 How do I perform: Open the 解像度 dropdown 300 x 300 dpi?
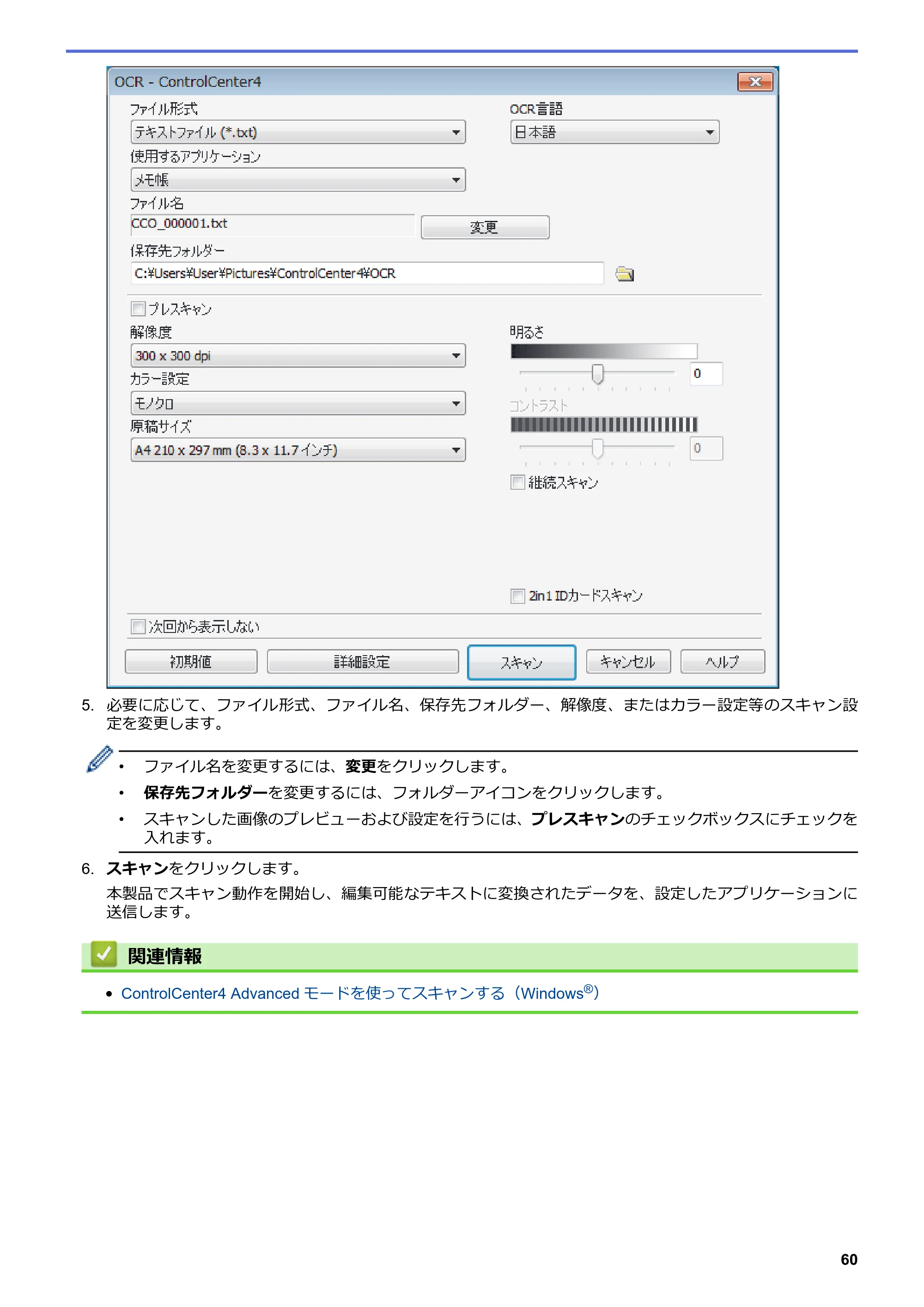pos(298,356)
